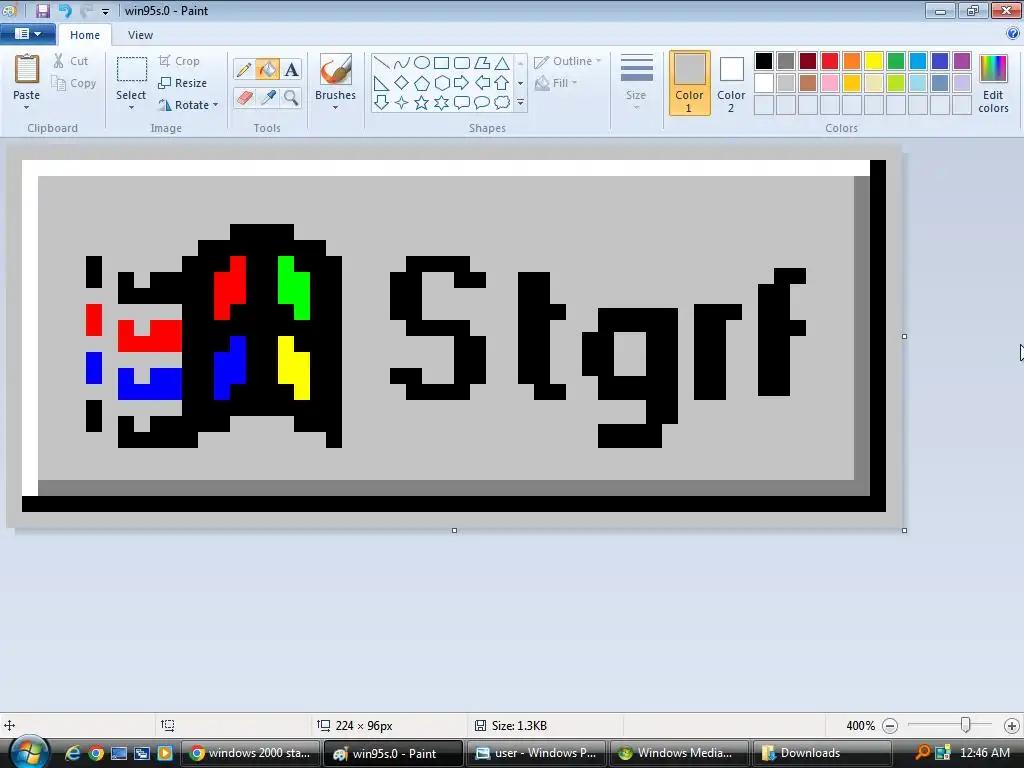Image resolution: width=1024 pixels, height=768 pixels.
Task: Choose the Cloud callout shape
Action: [x=502, y=103]
